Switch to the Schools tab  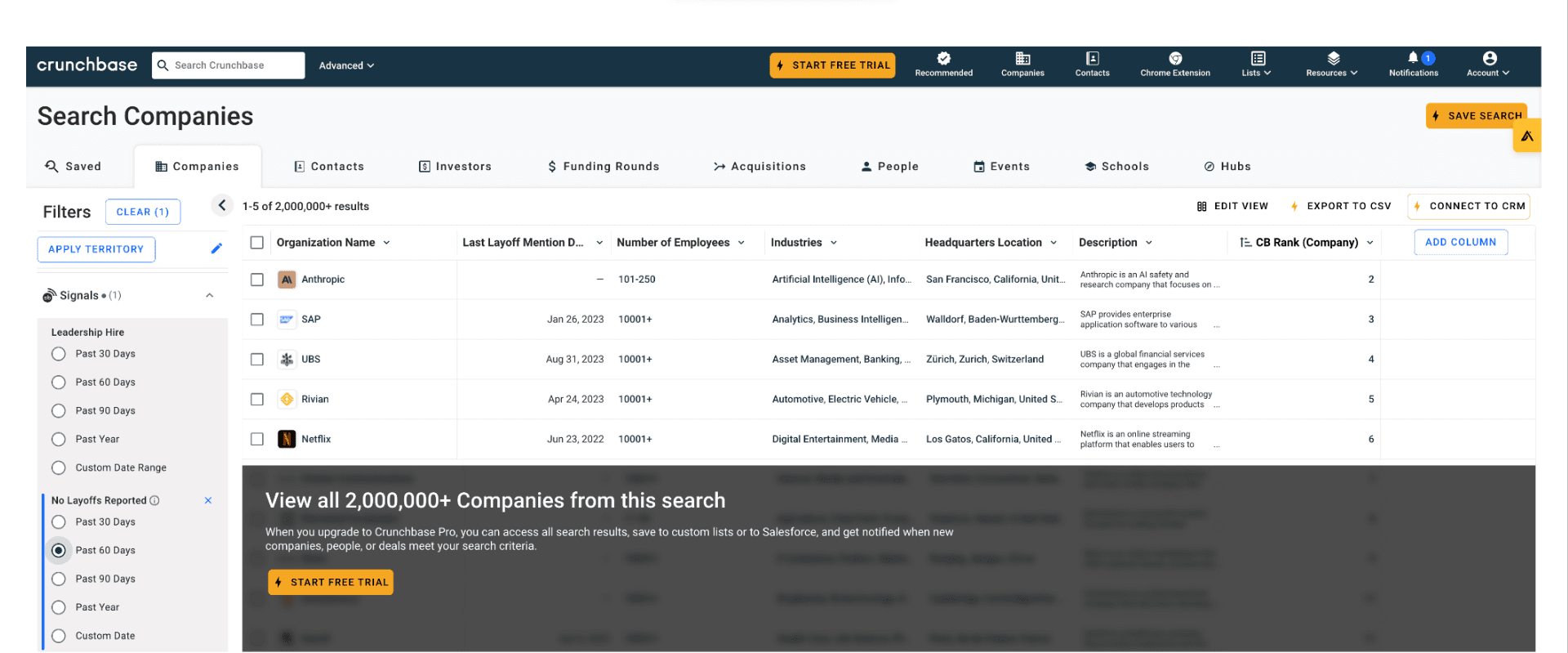pyautogui.click(x=1116, y=167)
